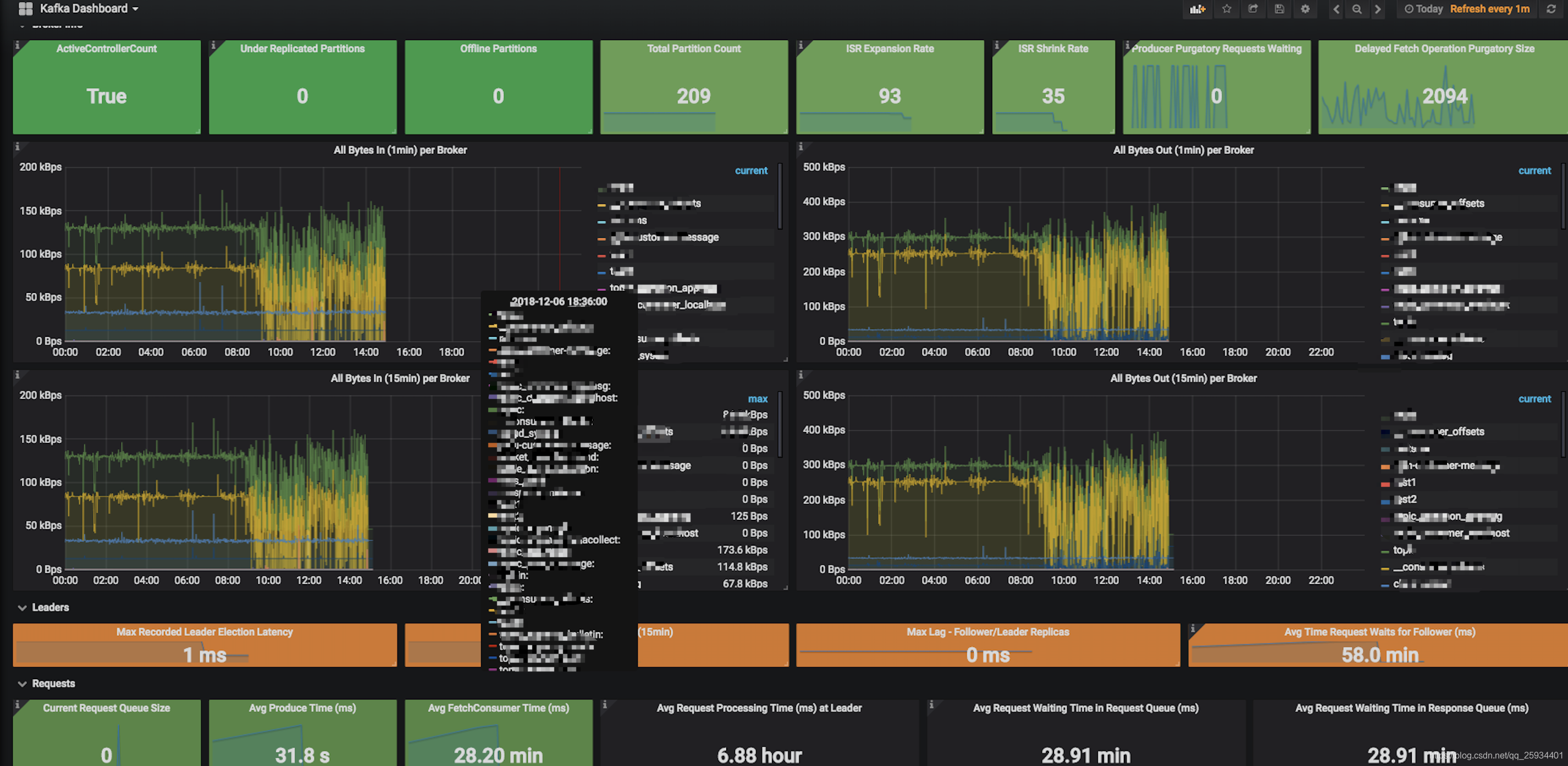The height and width of the screenshot is (766, 1568).
Task: Open the share dashboard icon
Action: [x=1252, y=9]
